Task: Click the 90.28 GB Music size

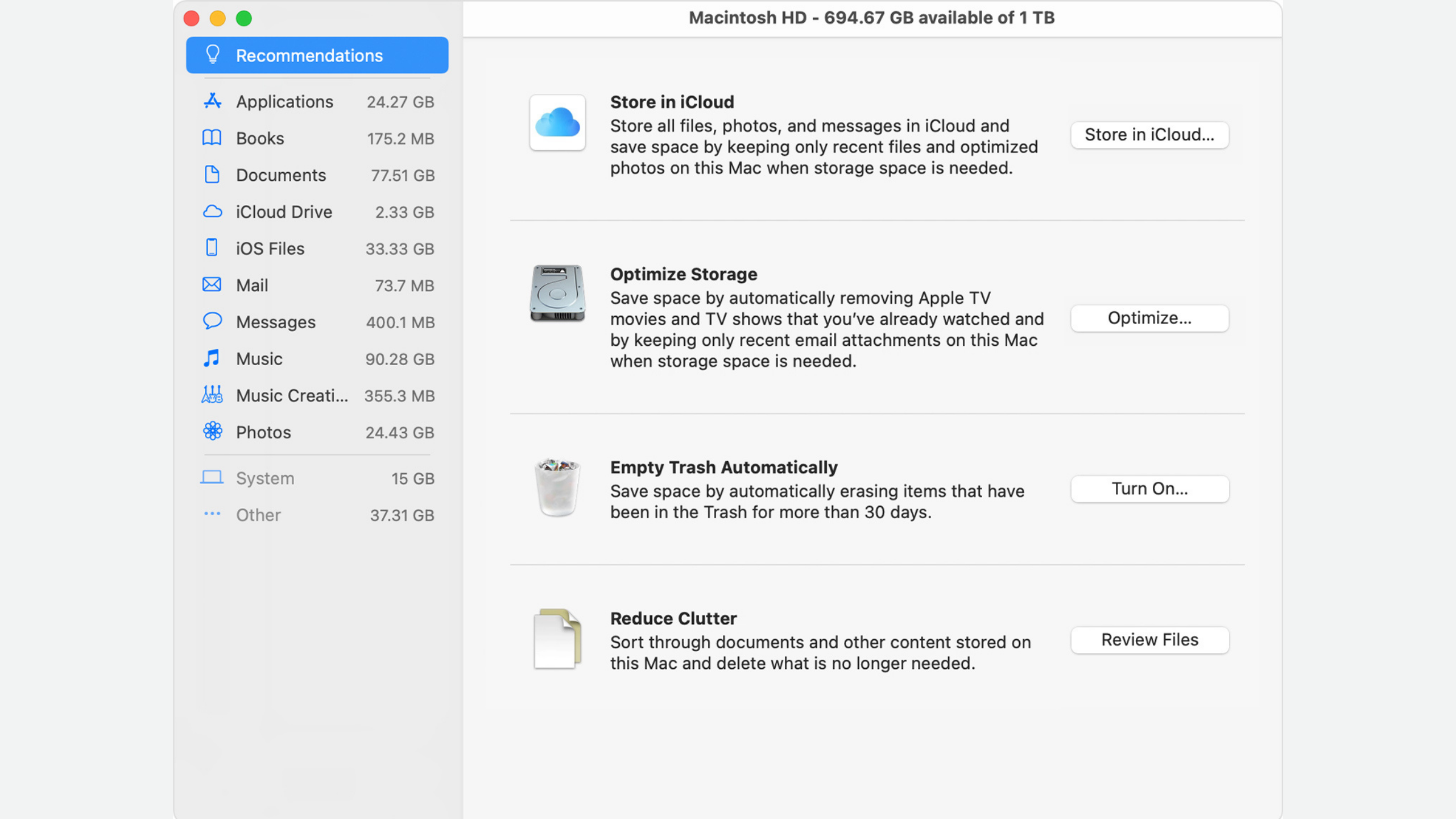Action: coord(400,359)
